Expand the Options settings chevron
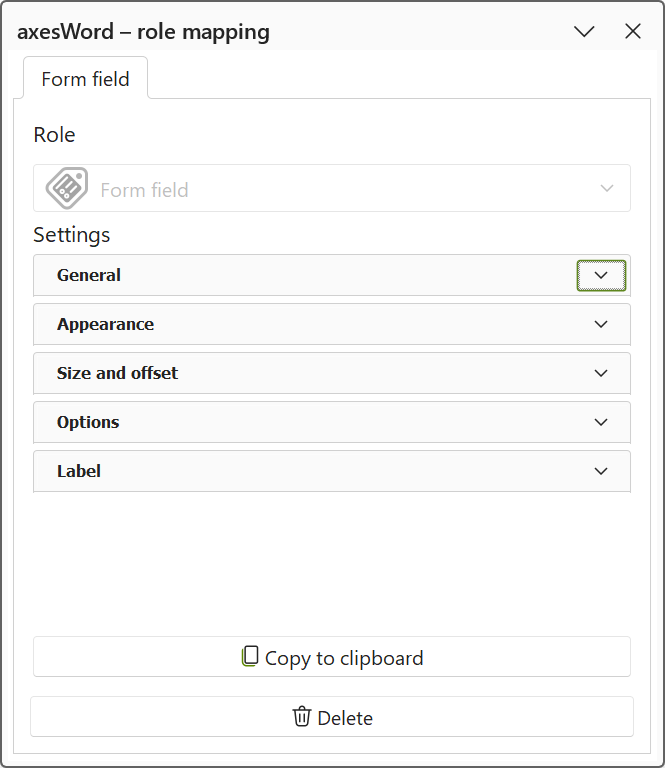 601,422
